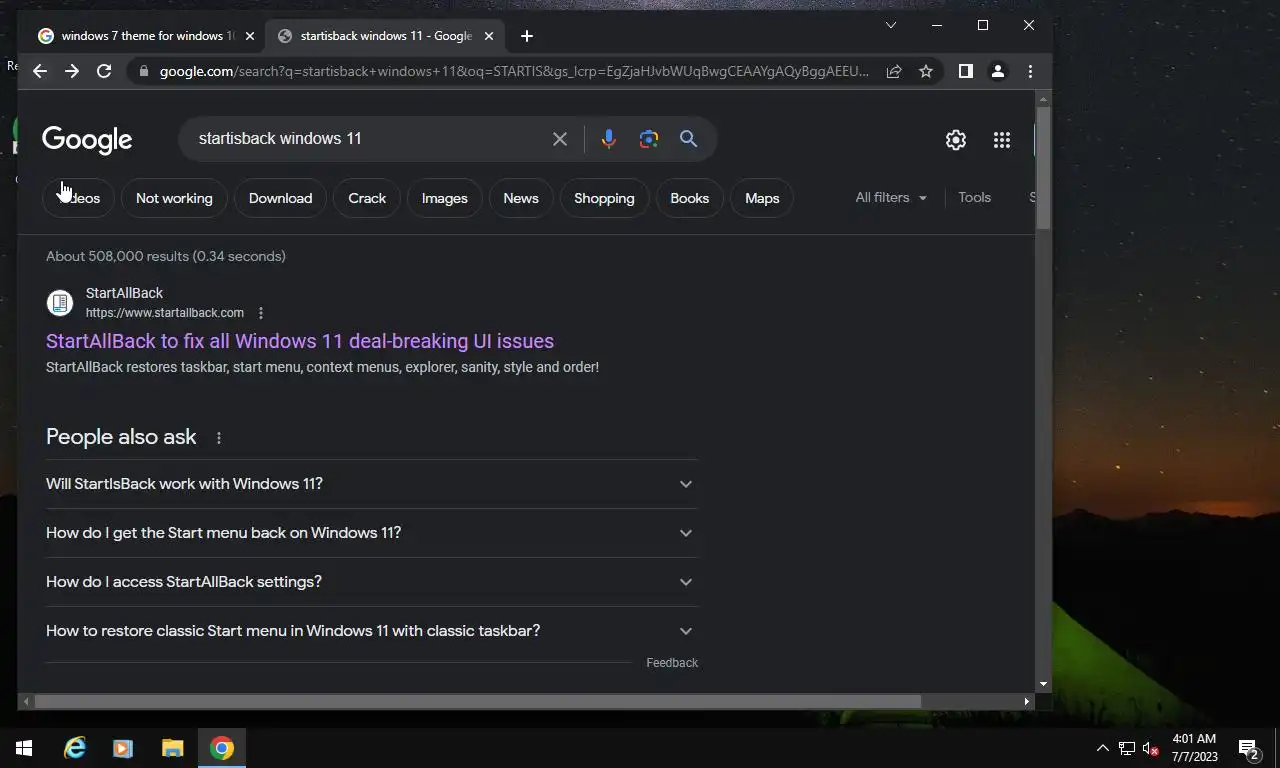Switch to Books results
Image resolution: width=1280 pixels, height=768 pixels.
point(689,198)
